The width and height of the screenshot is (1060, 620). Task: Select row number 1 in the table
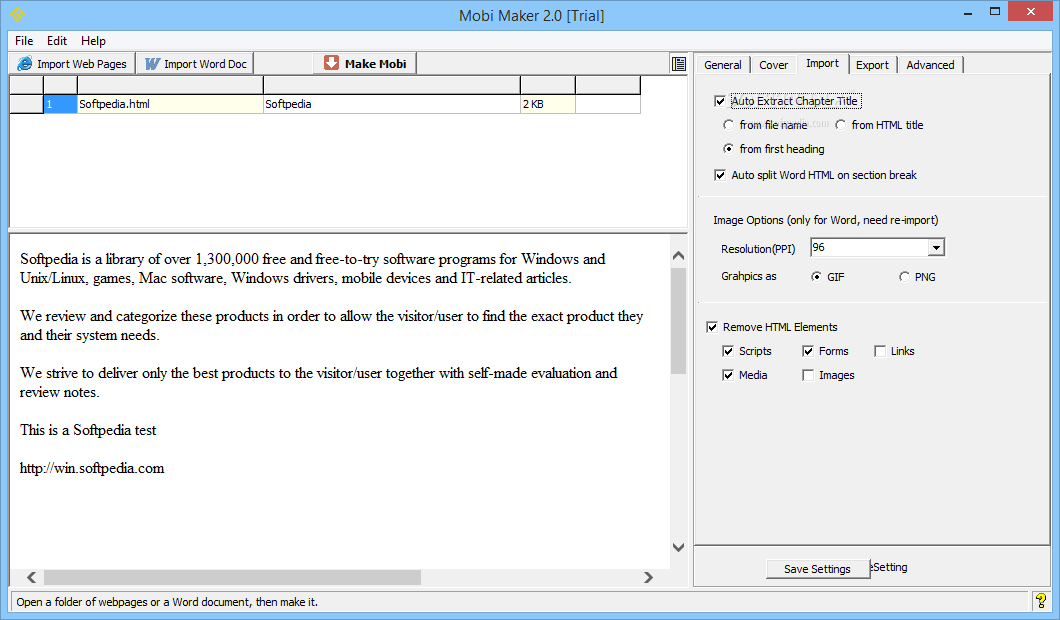tap(60, 104)
